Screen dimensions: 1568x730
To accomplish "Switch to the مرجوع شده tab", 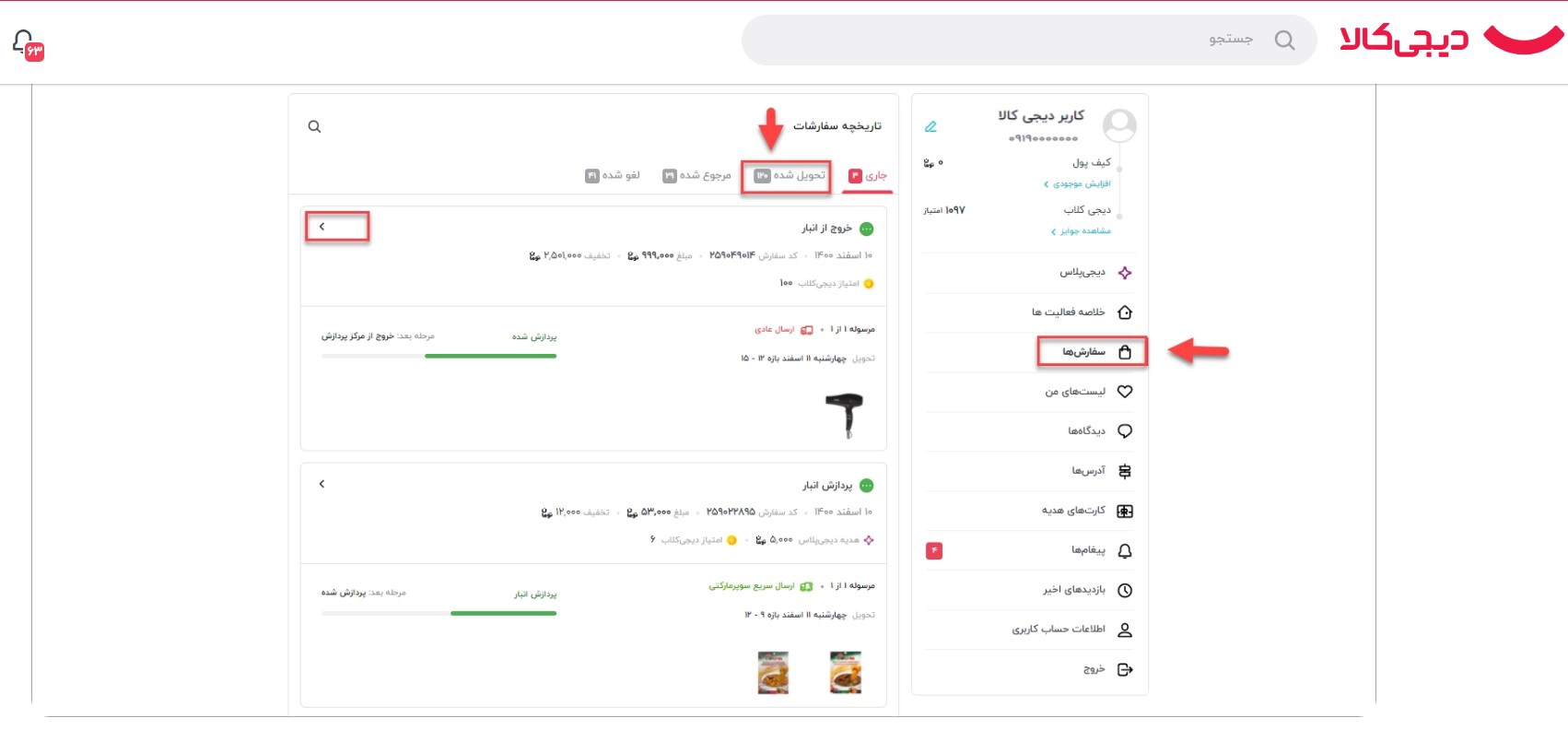I will [697, 175].
